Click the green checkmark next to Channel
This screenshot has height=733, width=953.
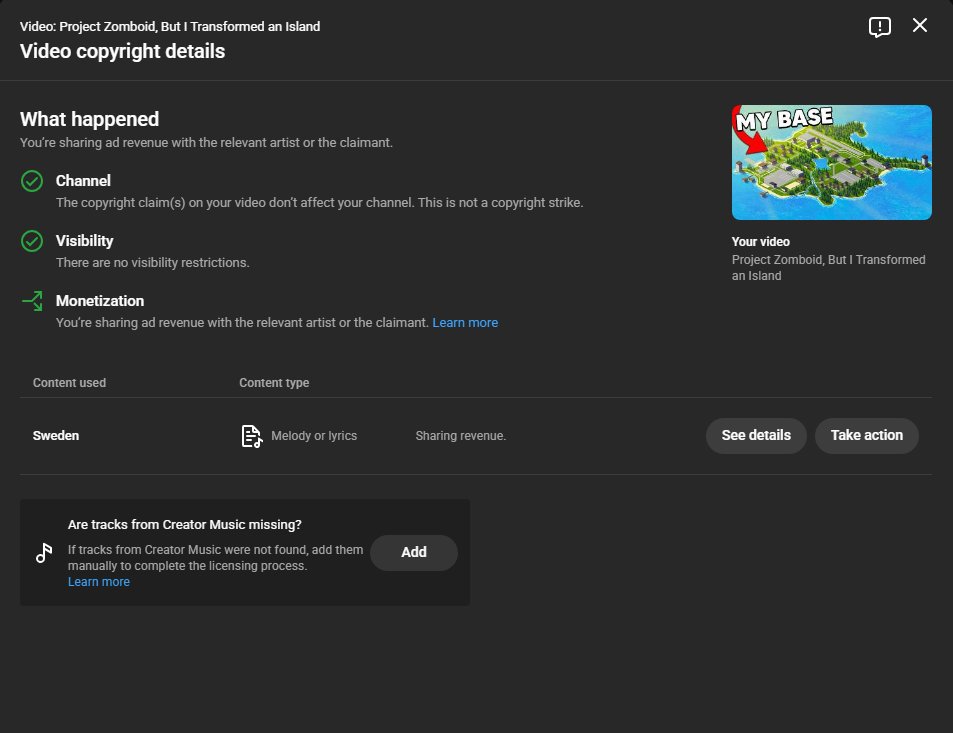click(x=32, y=181)
